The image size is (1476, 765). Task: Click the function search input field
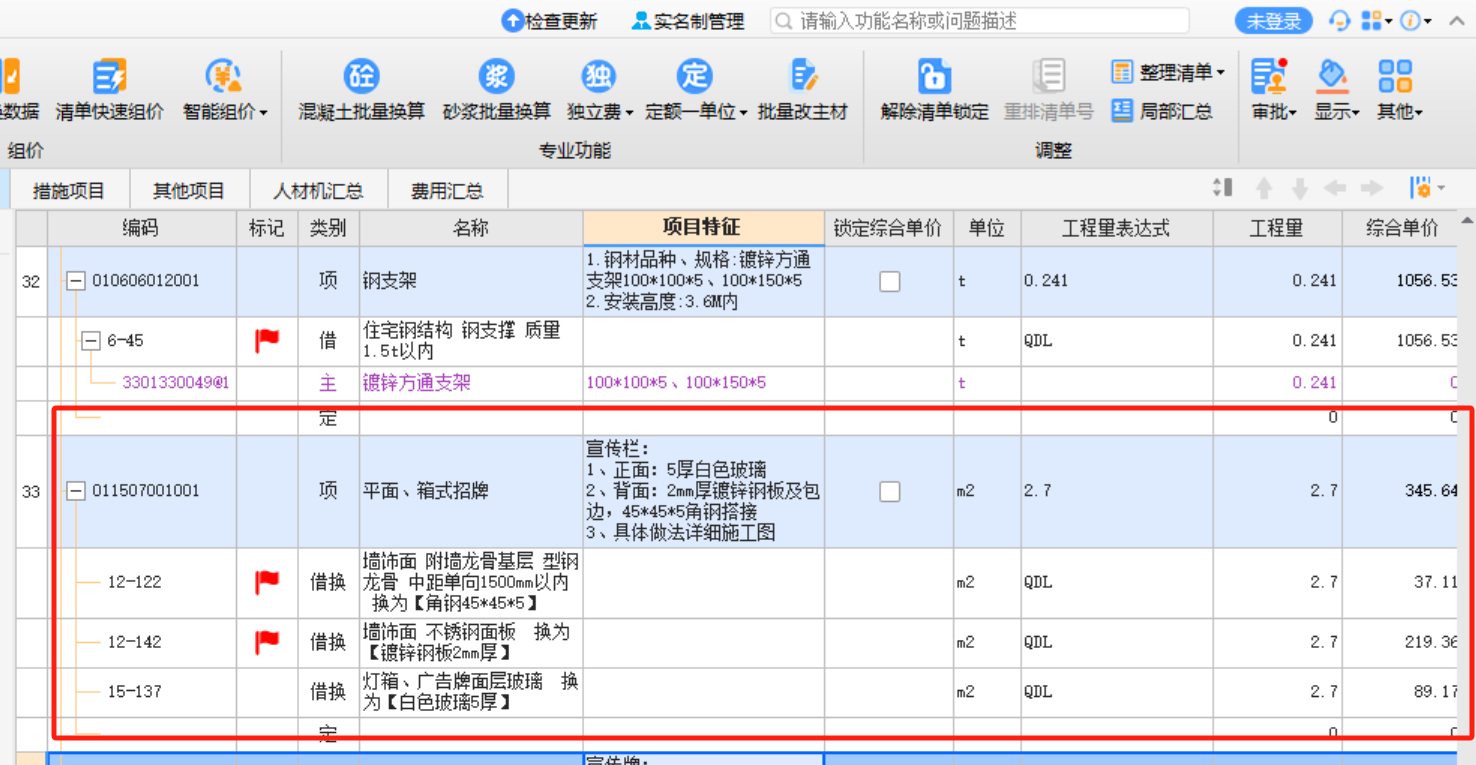click(x=980, y=21)
